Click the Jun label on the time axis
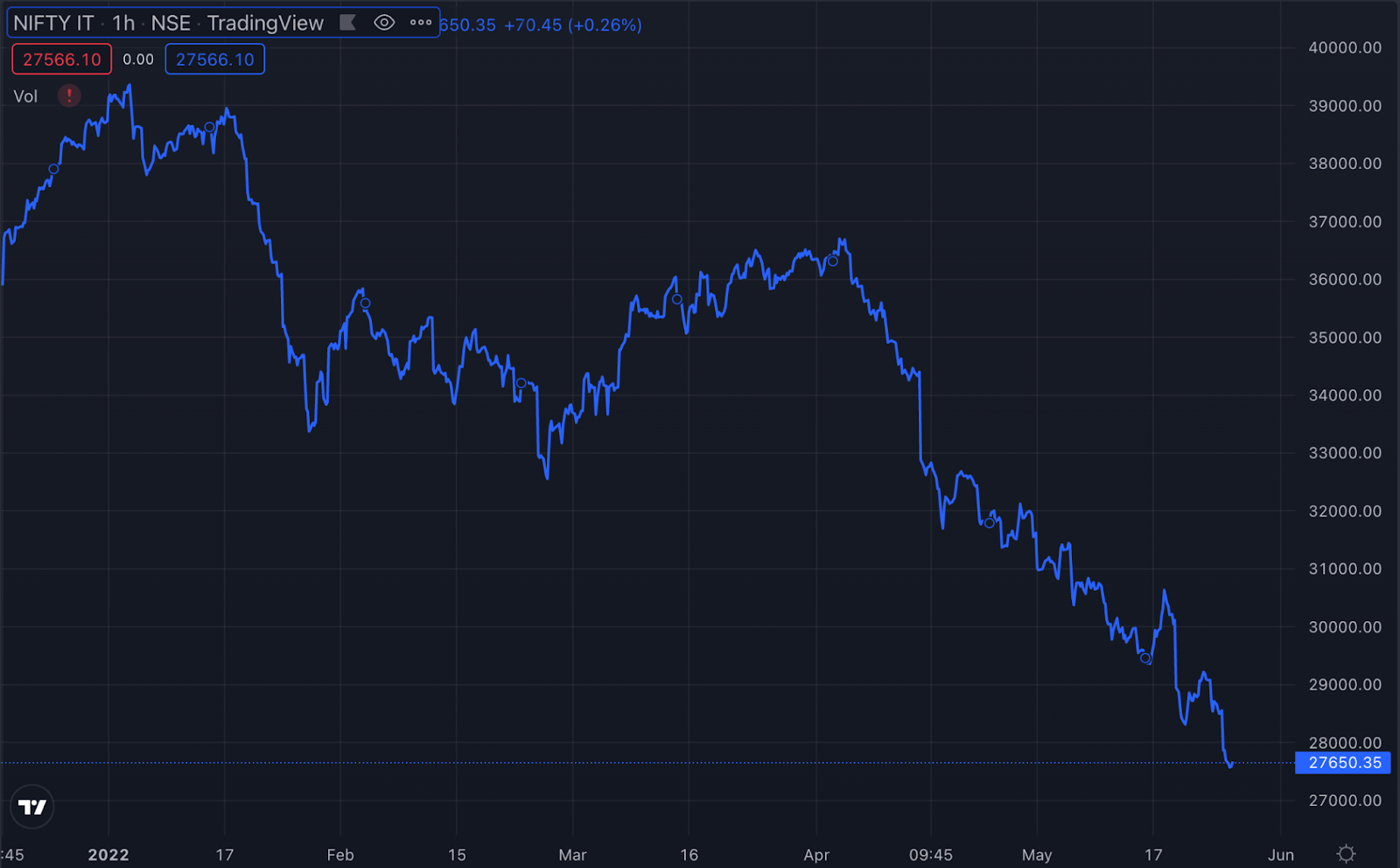The image size is (1400, 868). 1281,855
